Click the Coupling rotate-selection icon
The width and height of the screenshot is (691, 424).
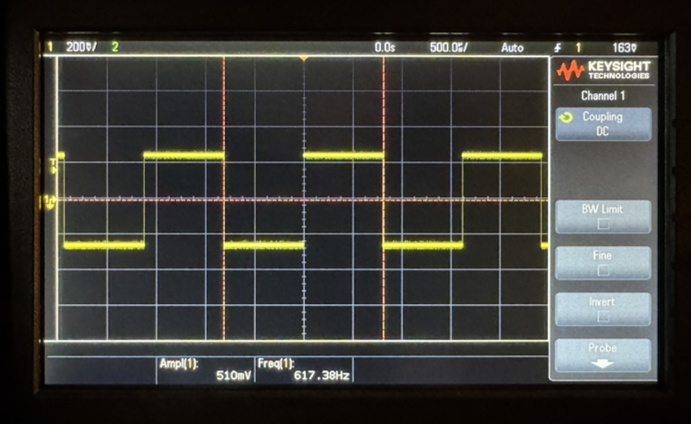point(566,117)
